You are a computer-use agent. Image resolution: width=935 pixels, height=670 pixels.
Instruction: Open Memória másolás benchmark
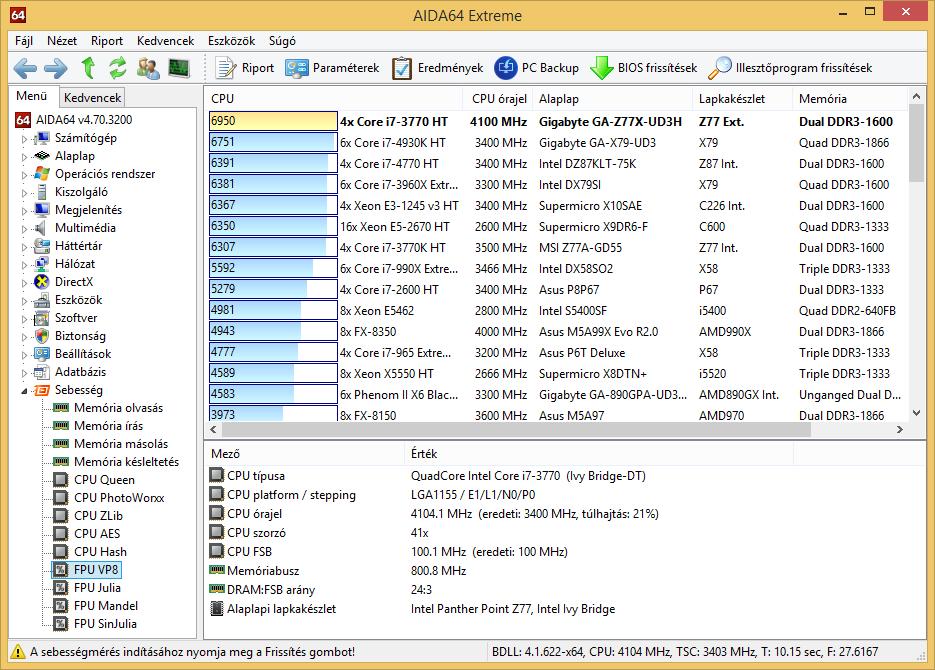coord(121,443)
